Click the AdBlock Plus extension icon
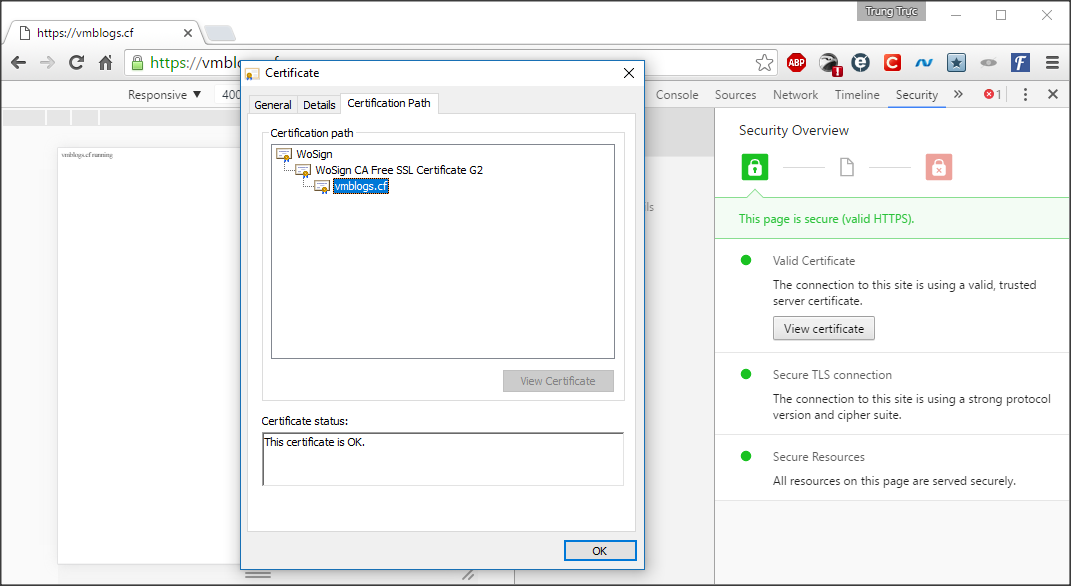The height and width of the screenshot is (586, 1071). pyautogui.click(x=796, y=63)
